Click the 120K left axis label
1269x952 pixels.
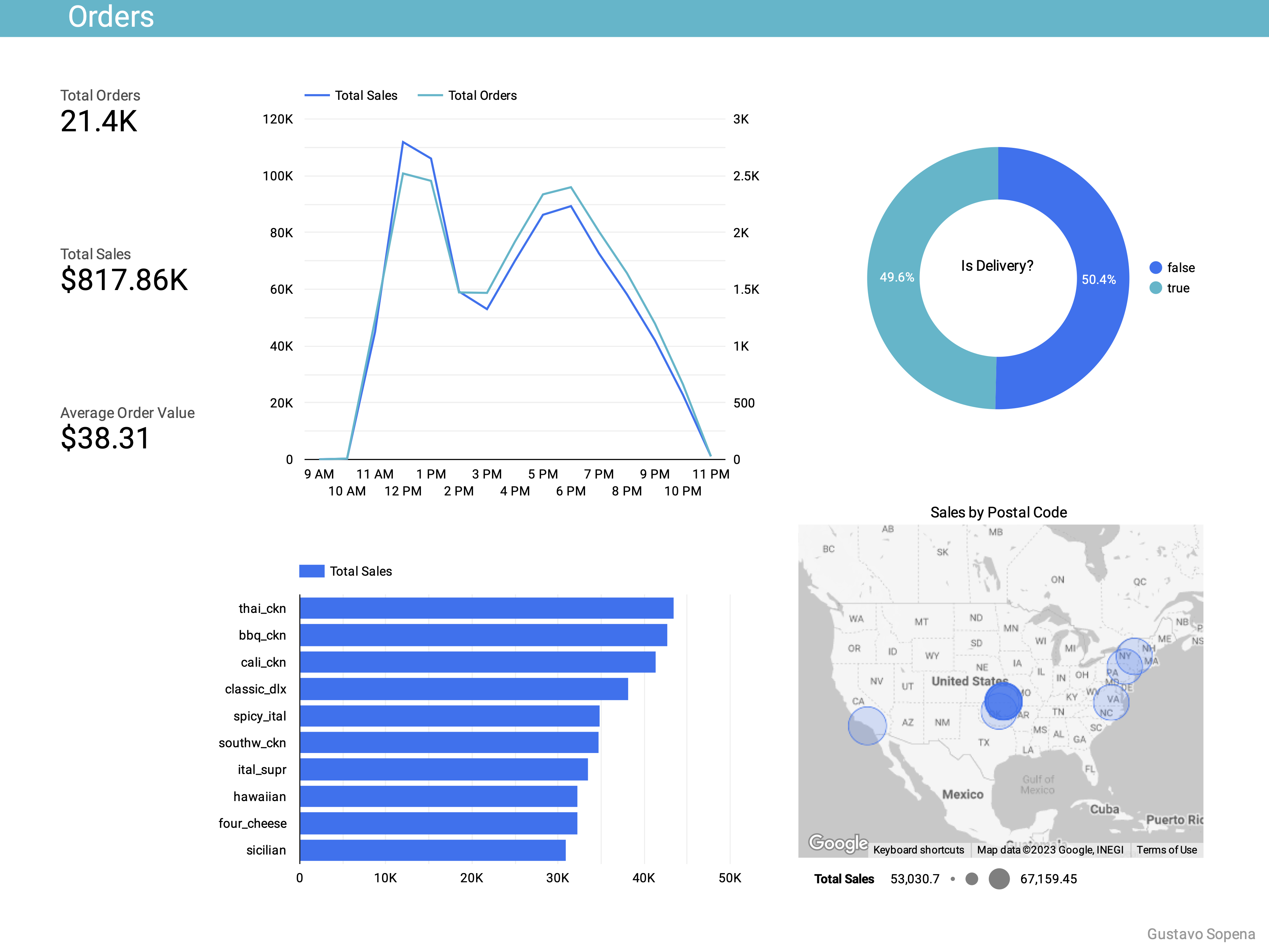[x=278, y=119]
